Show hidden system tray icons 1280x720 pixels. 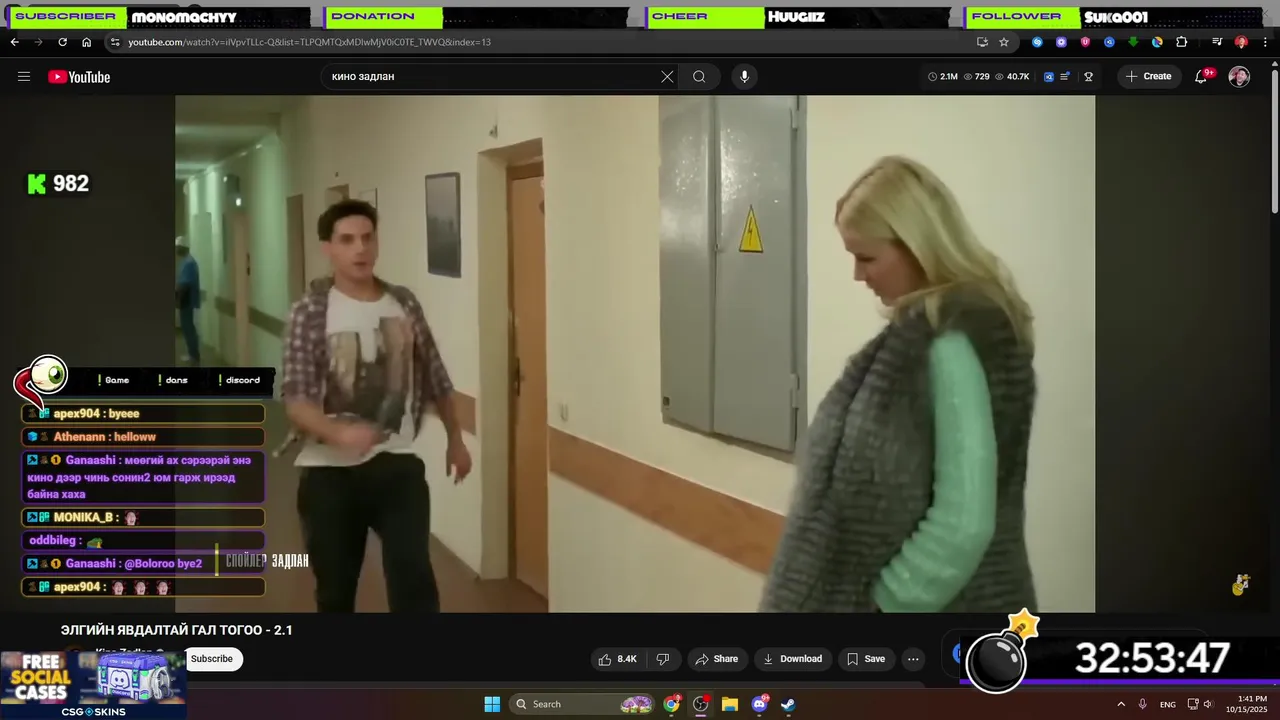tap(1120, 704)
